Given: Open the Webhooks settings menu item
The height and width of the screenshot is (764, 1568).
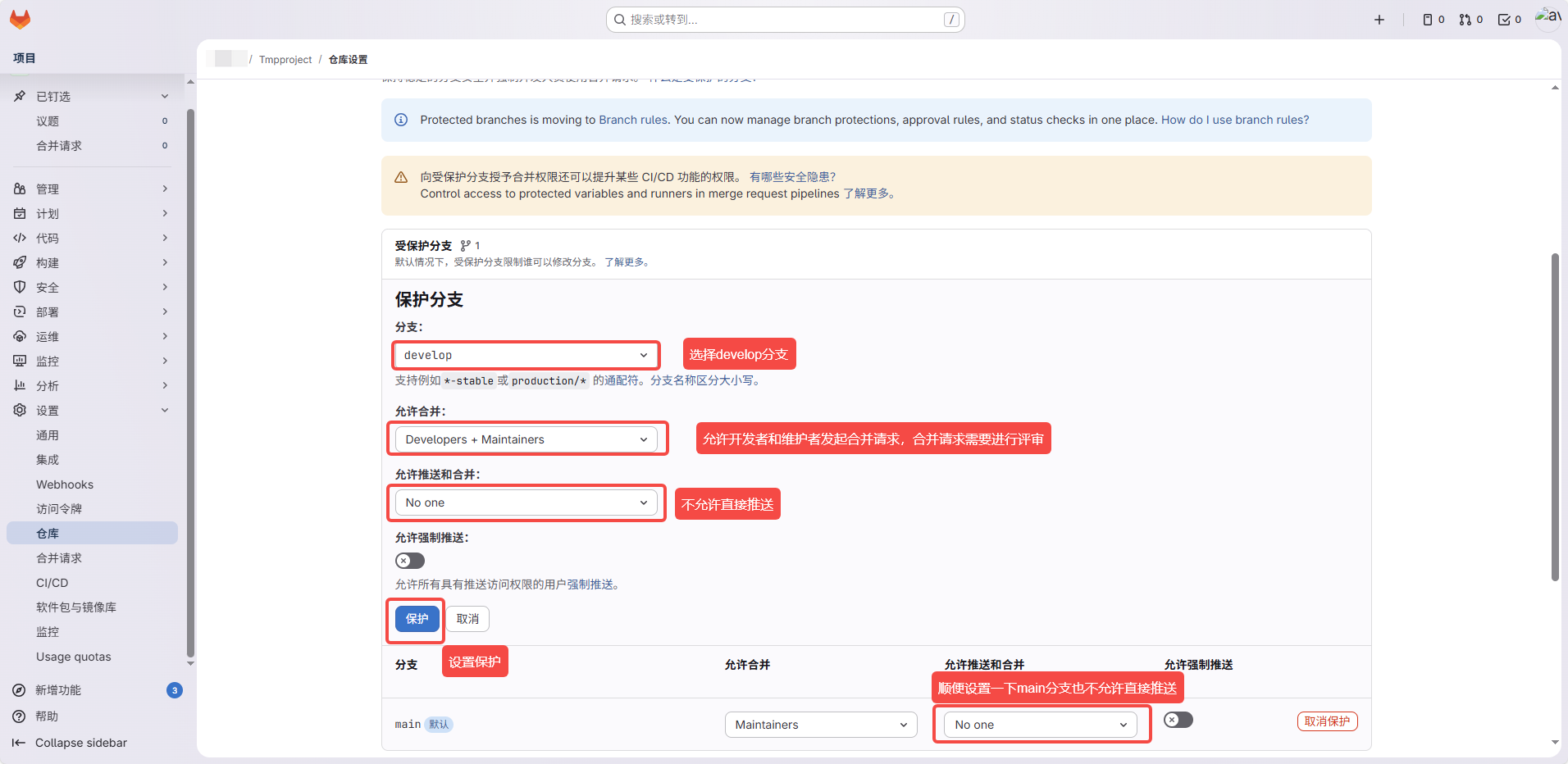Looking at the screenshot, I should [x=65, y=484].
